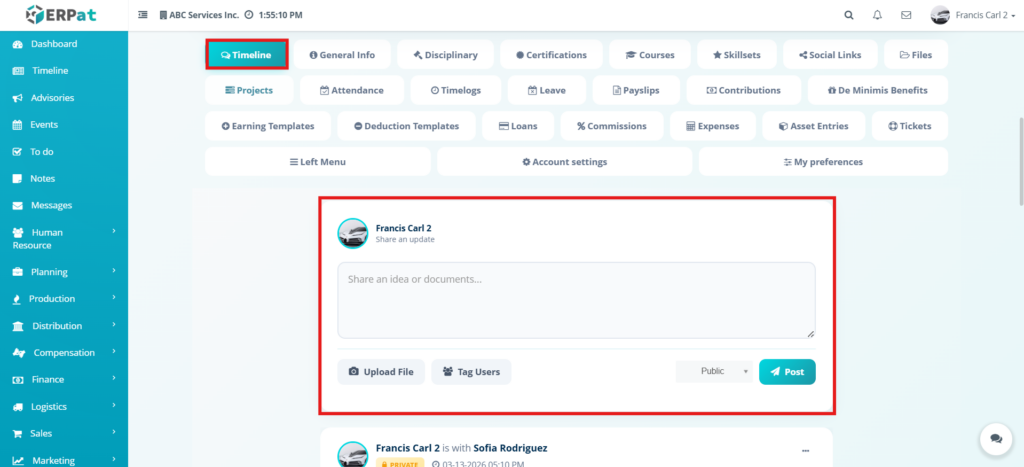Select the highlighted Timeline tab
Viewport: 1024px width, 467px height.
coord(247,55)
